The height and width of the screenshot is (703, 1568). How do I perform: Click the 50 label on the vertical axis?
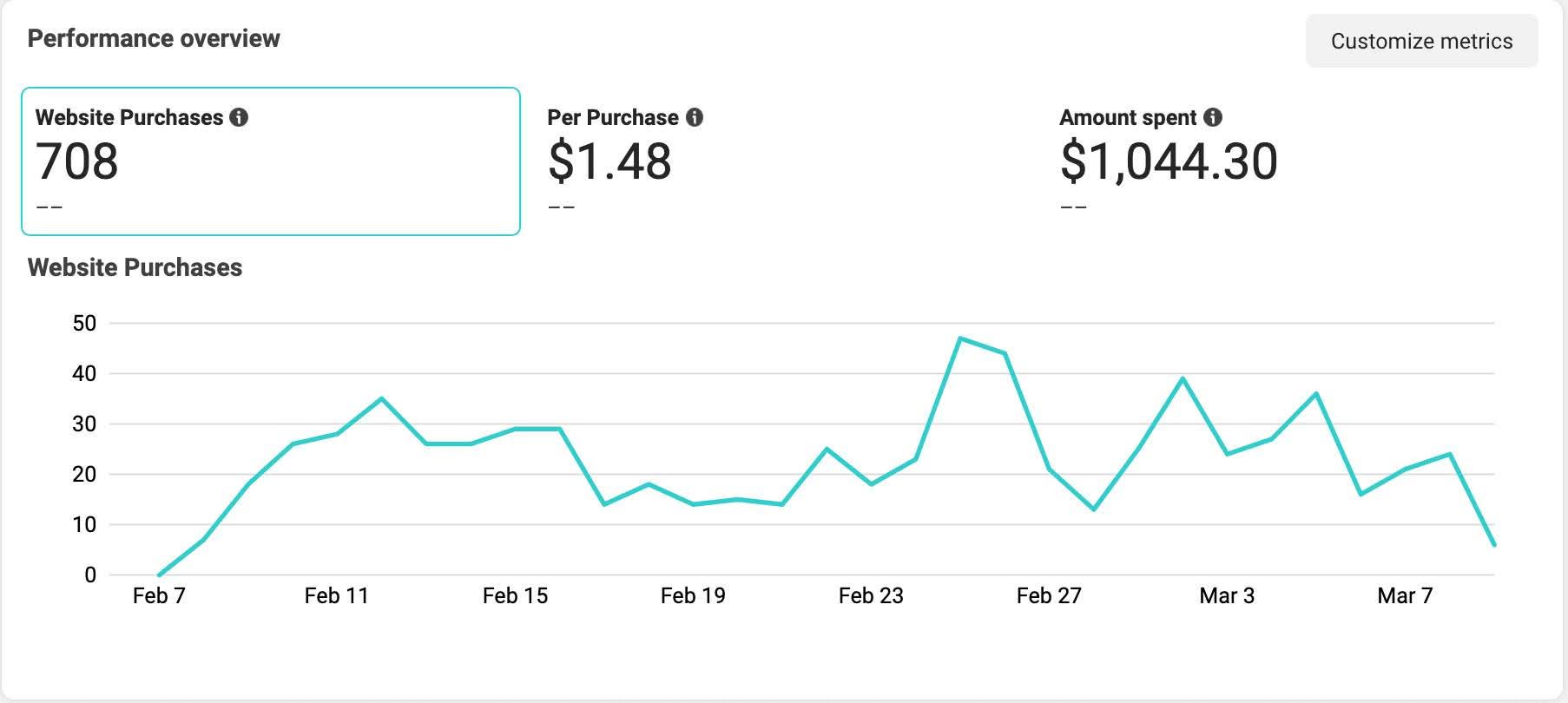click(x=84, y=324)
